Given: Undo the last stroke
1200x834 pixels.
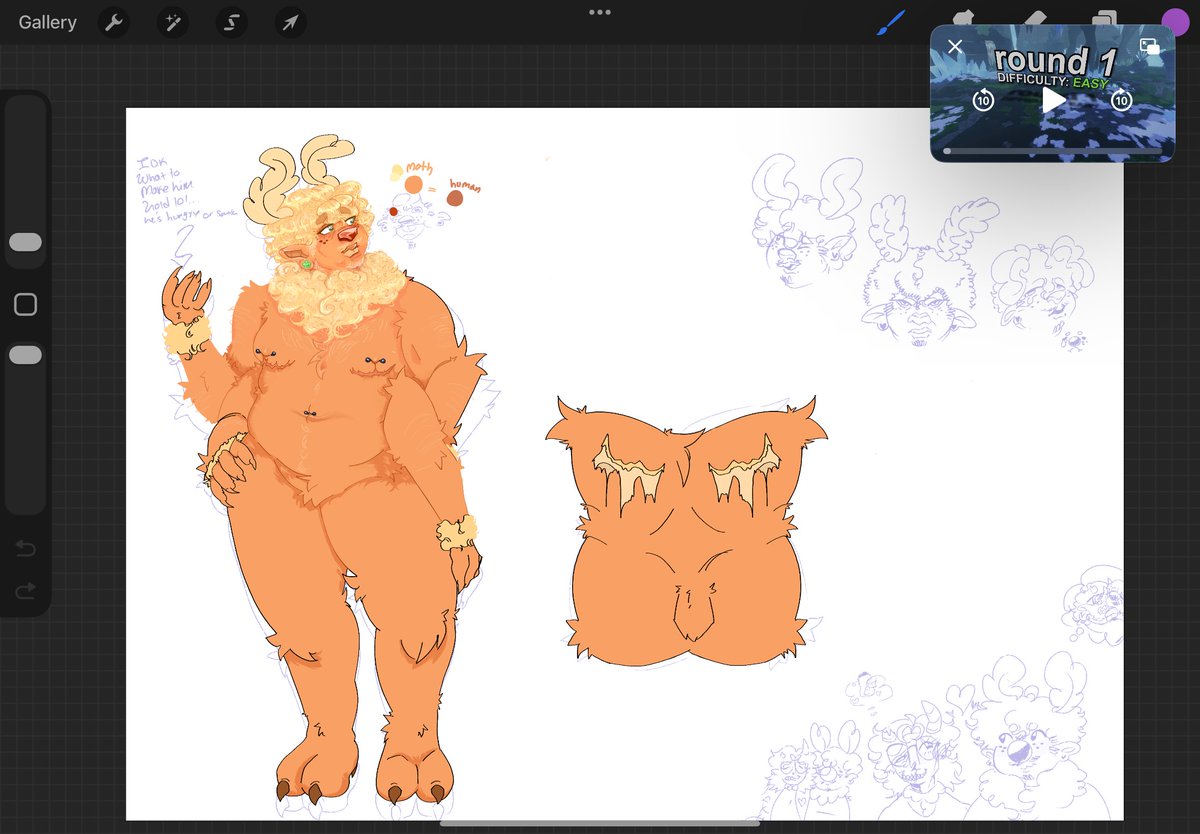Looking at the screenshot, I should pyautogui.click(x=26, y=547).
